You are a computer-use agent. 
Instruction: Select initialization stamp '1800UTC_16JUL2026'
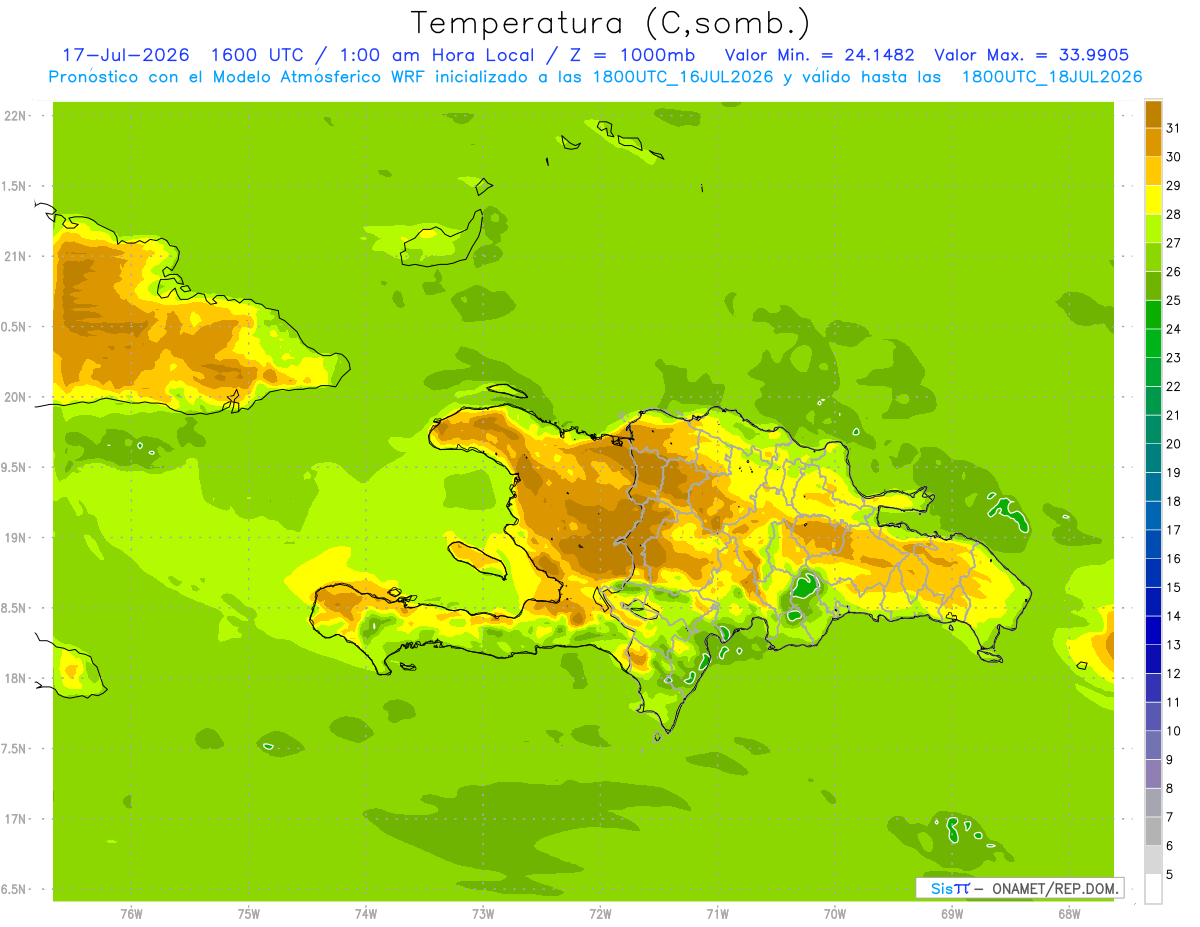(x=682, y=77)
